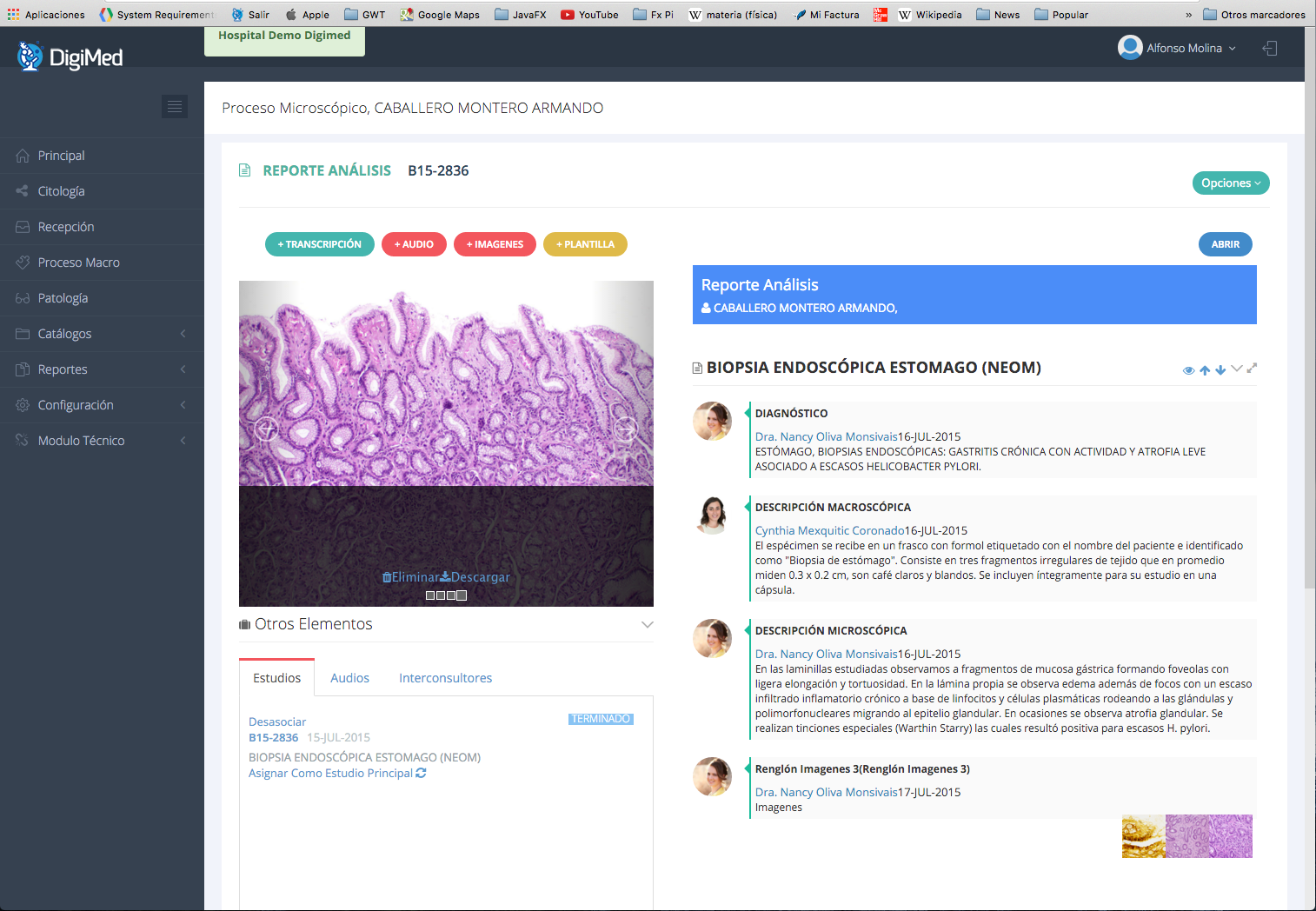The width and height of the screenshot is (1316, 911).
Task: Select the first carousel indicator square
Action: [430, 595]
